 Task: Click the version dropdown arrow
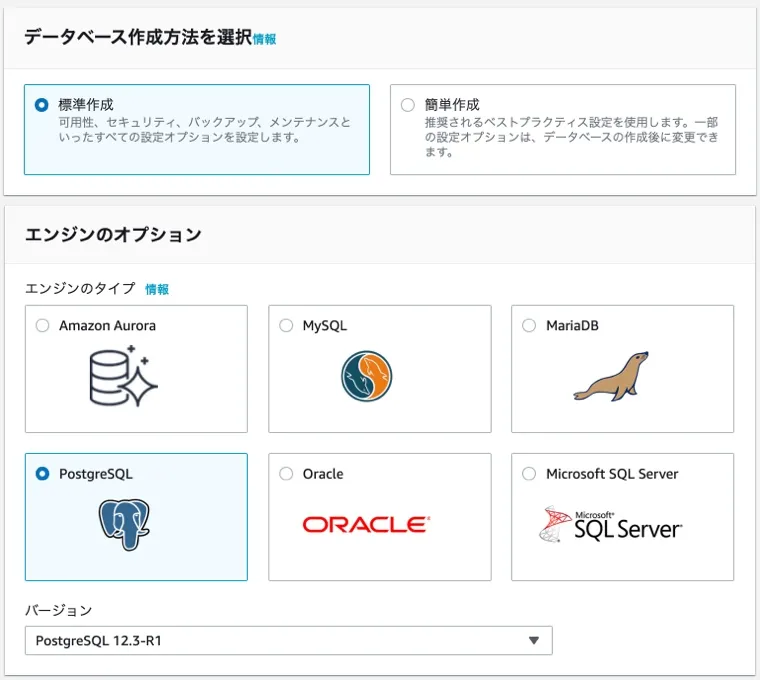click(534, 641)
